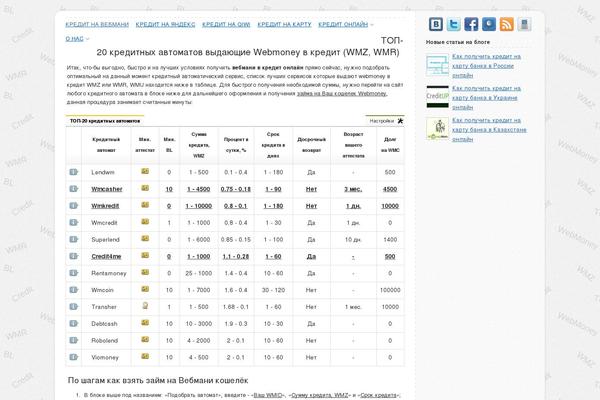The width and height of the screenshot is (600, 400).
Task: Click the settings star icon beside Настройки
Action: pyautogui.click(x=400, y=121)
